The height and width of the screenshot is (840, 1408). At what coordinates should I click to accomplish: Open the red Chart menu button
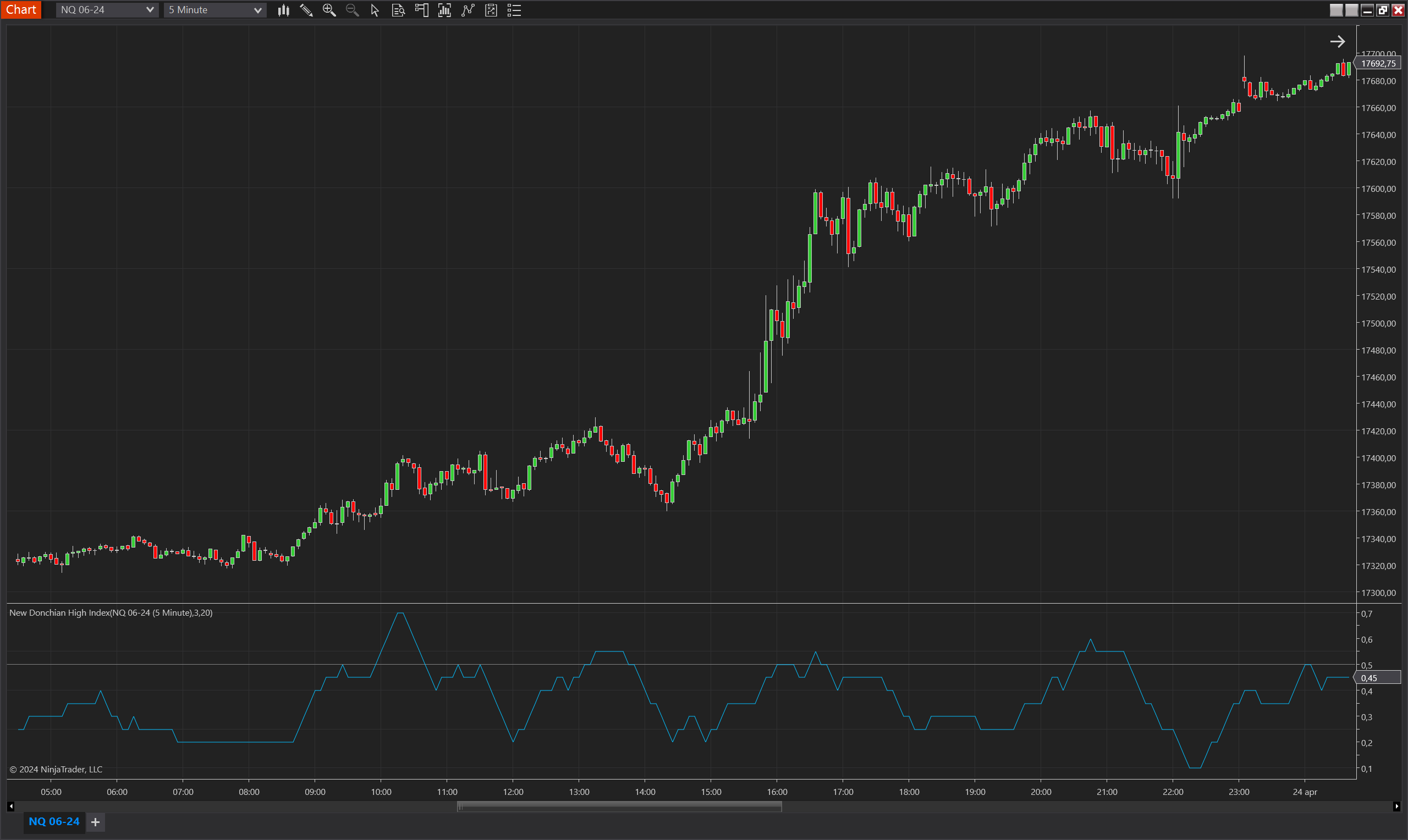[21, 10]
